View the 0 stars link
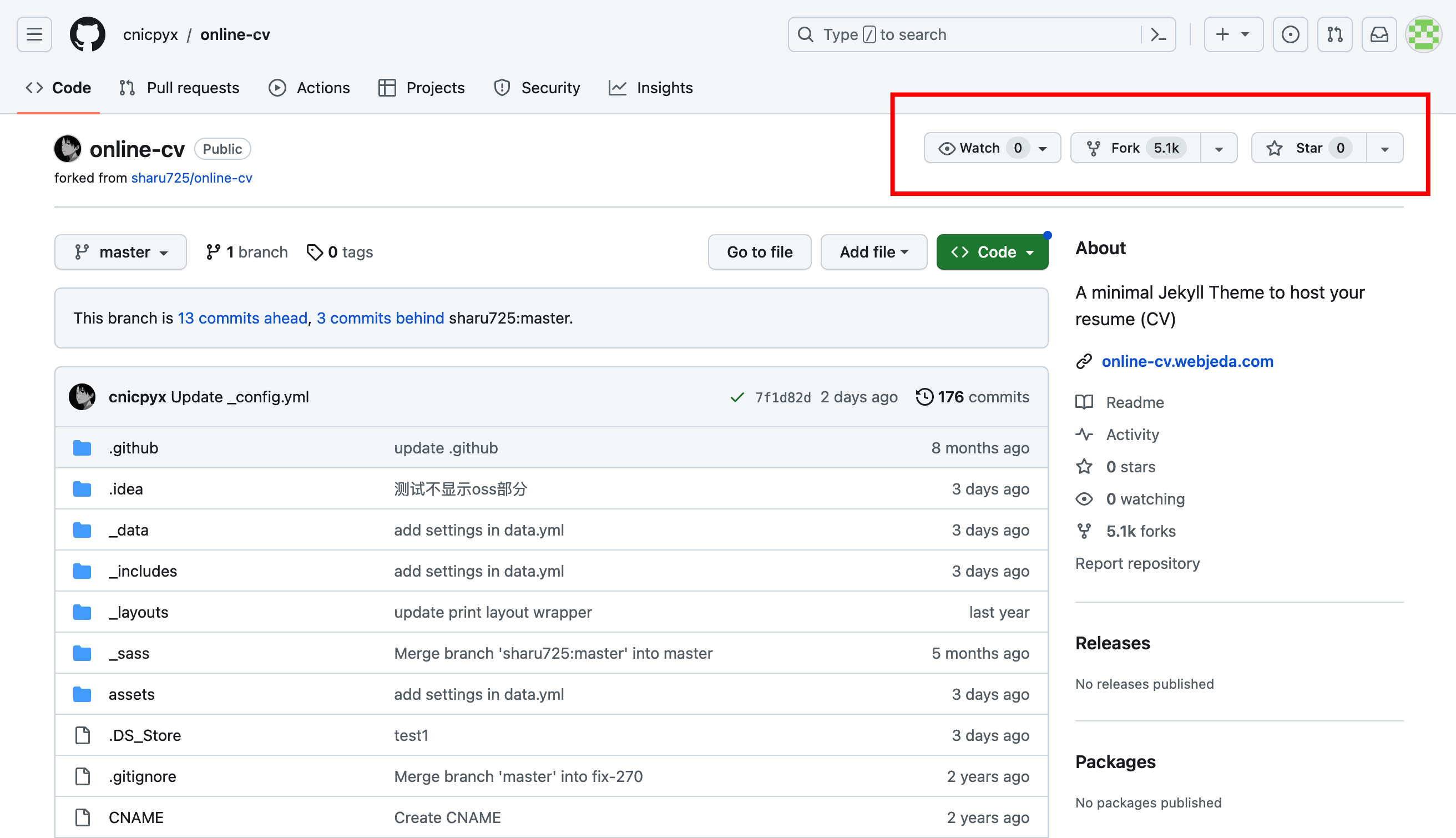The height and width of the screenshot is (838, 1456). click(1116, 467)
